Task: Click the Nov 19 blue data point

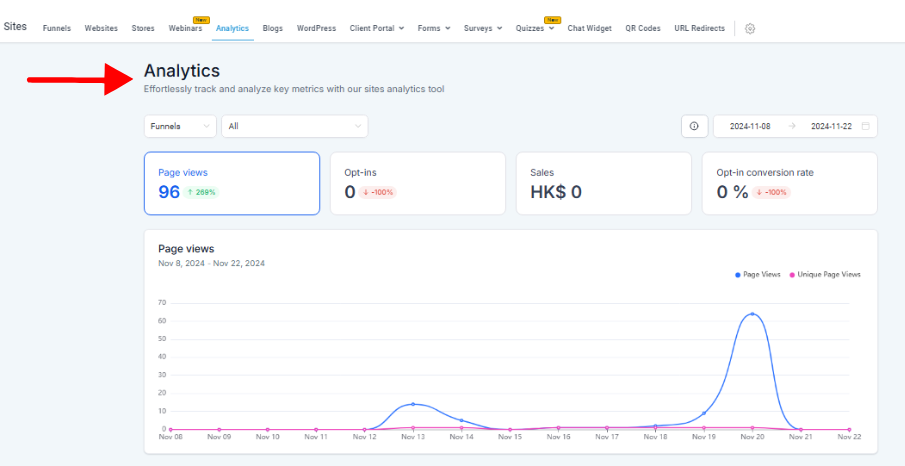Action: [704, 413]
